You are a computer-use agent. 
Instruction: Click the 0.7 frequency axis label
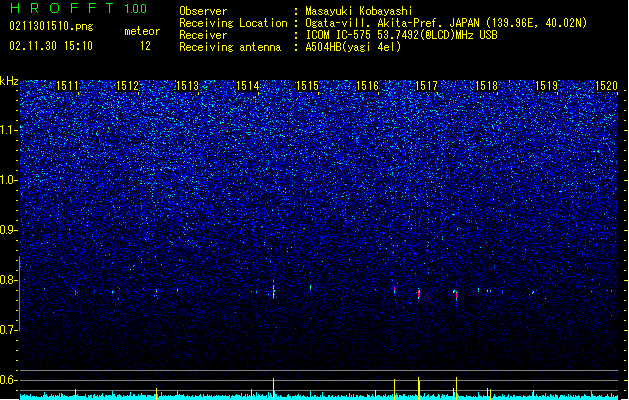pyautogui.click(x=9, y=330)
